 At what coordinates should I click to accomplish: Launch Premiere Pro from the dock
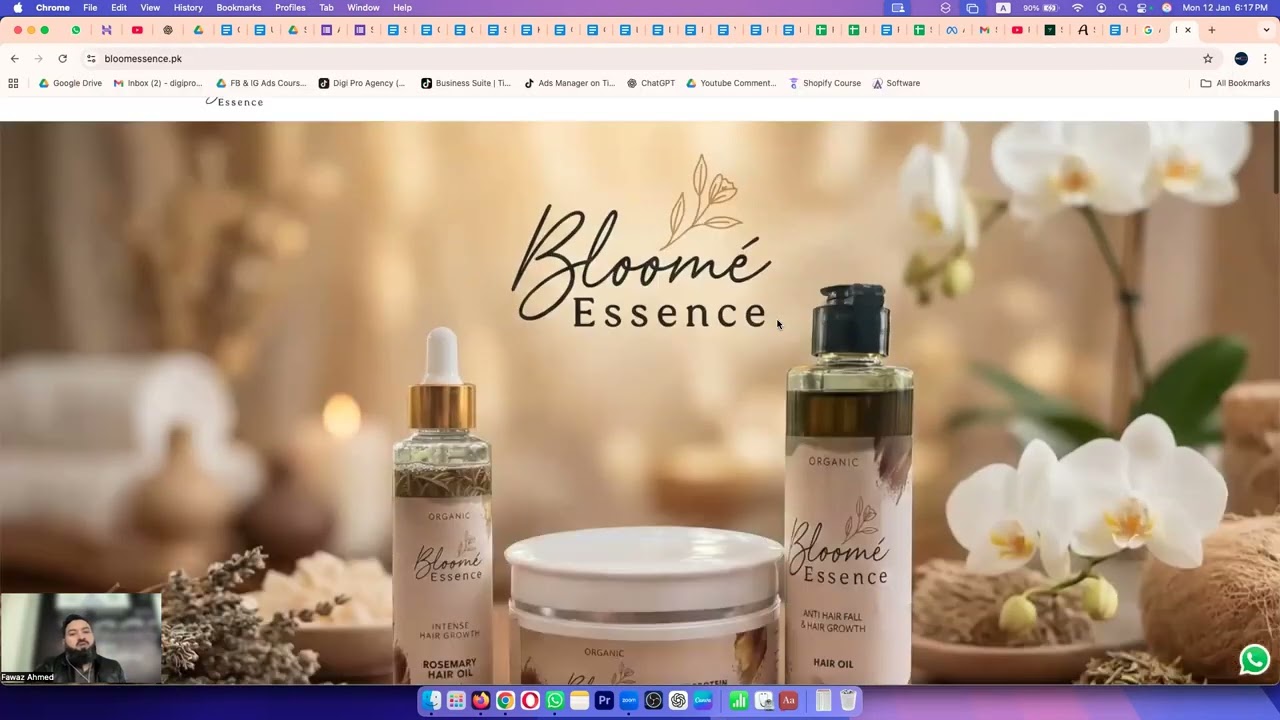604,701
